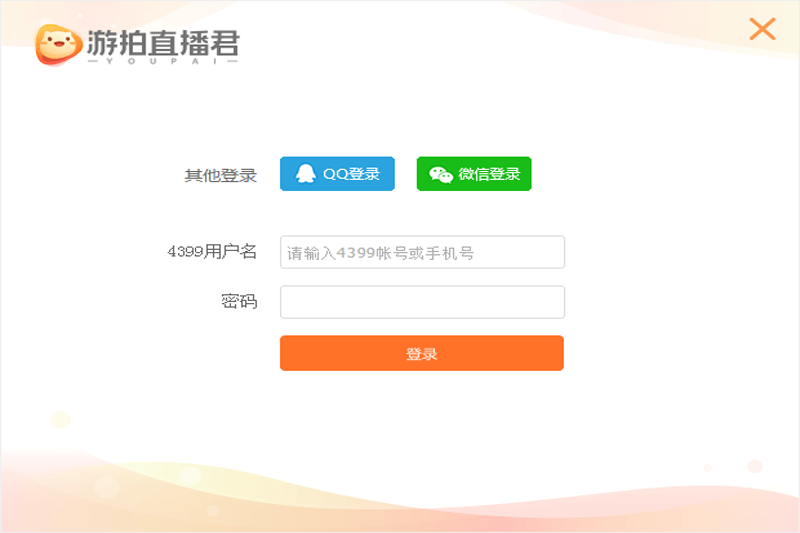Click the QQ登录 text on the blue button
This screenshot has height=533, width=800.
[x=352, y=174]
